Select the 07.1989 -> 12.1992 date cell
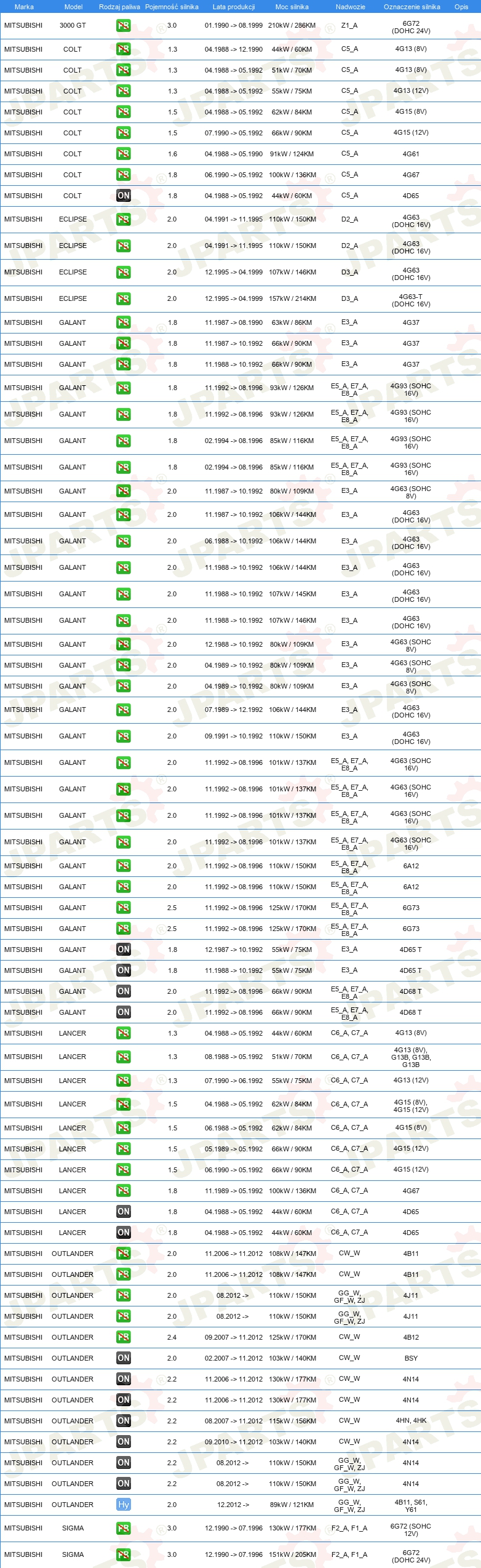The image size is (481, 1568). [234, 710]
